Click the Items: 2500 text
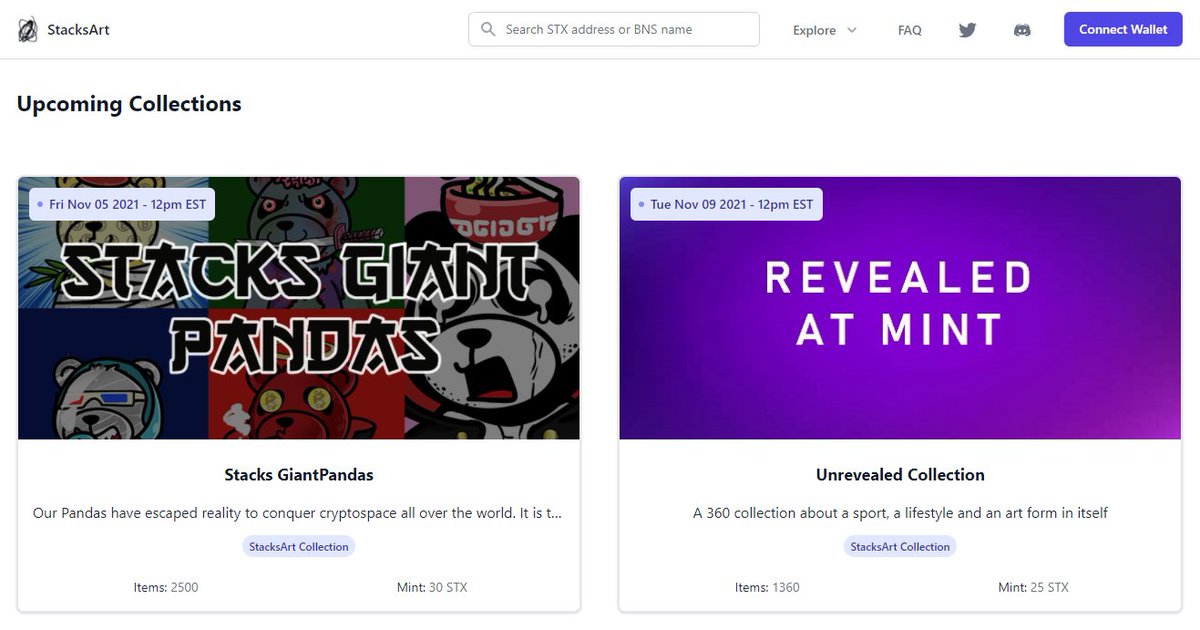This screenshot has height=630, width=1200. point(166,587)
